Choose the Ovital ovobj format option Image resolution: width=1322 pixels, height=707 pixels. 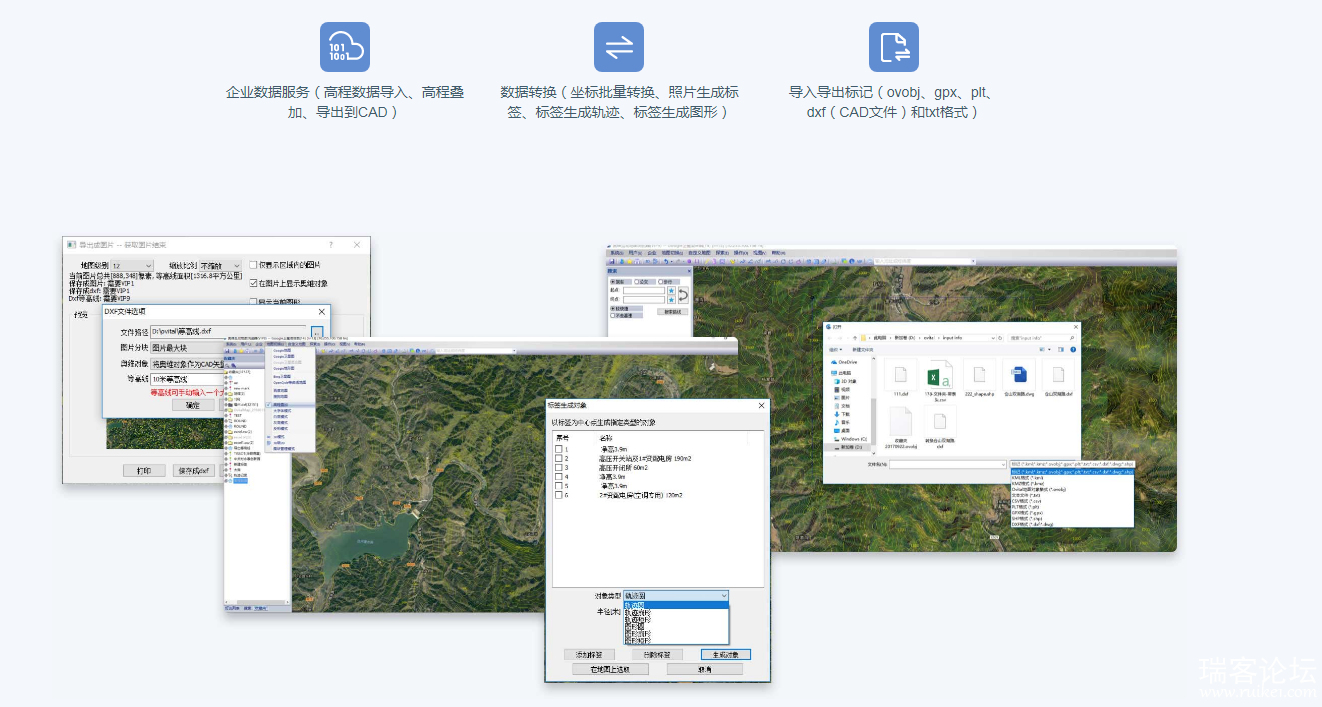coord(1072,489)
